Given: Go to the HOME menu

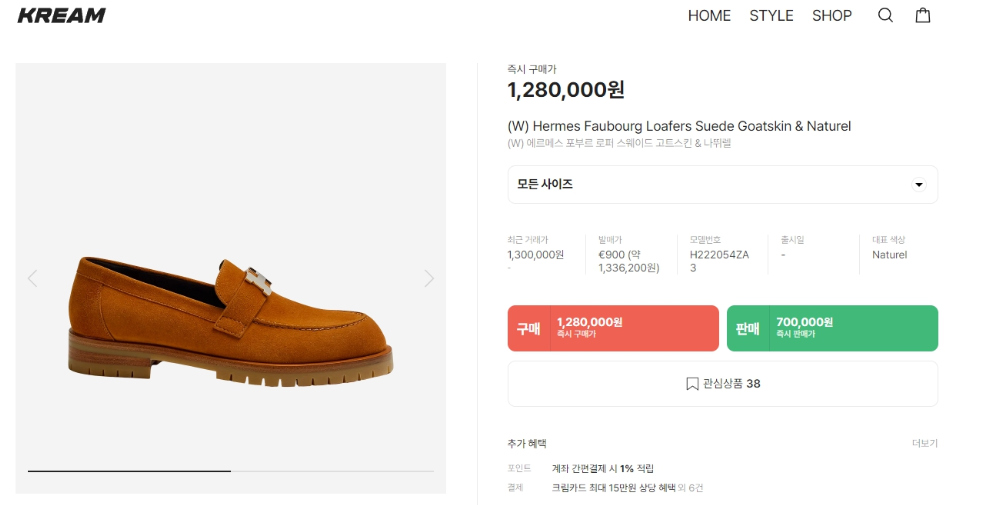Looking at the screenshot, I should point(709,16).
